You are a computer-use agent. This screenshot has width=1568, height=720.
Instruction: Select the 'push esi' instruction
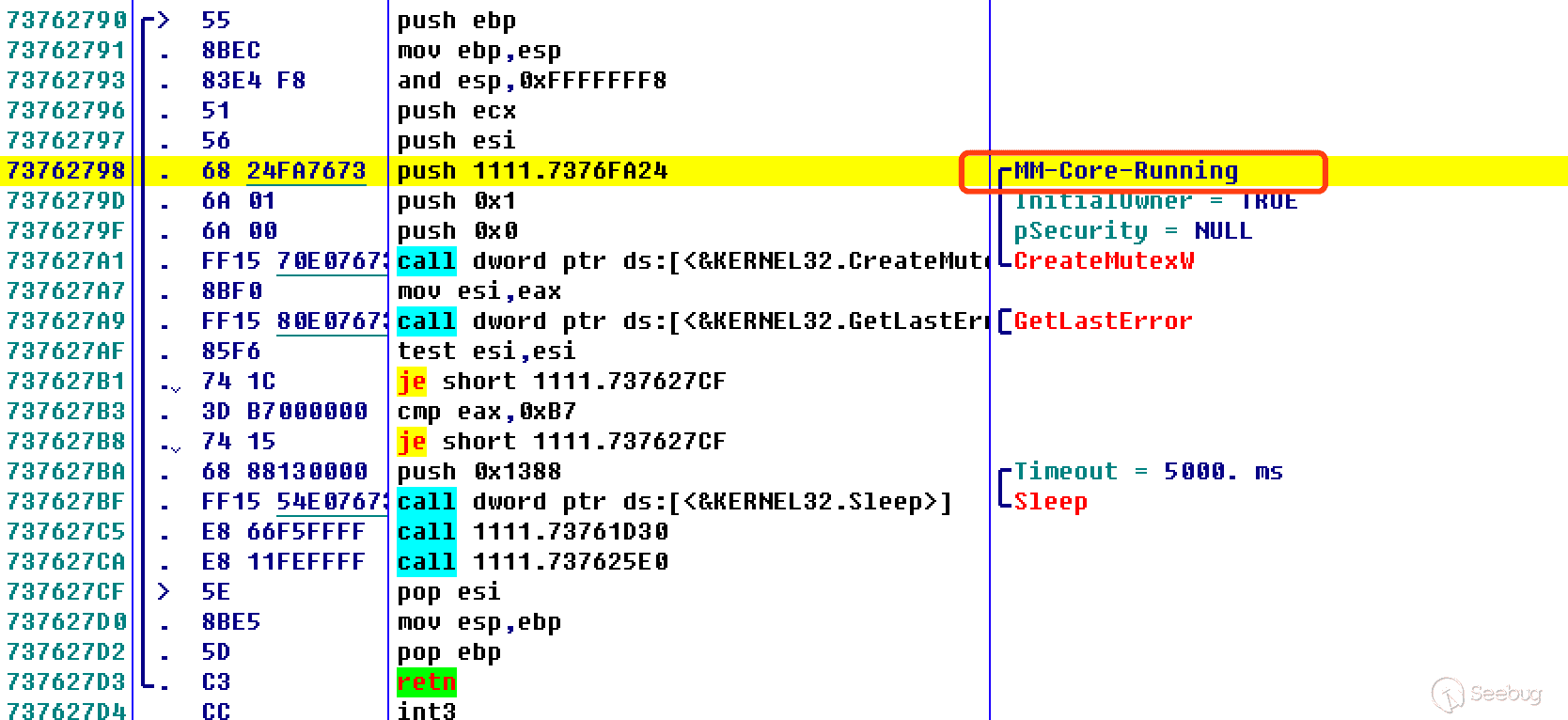pos(456,140)
